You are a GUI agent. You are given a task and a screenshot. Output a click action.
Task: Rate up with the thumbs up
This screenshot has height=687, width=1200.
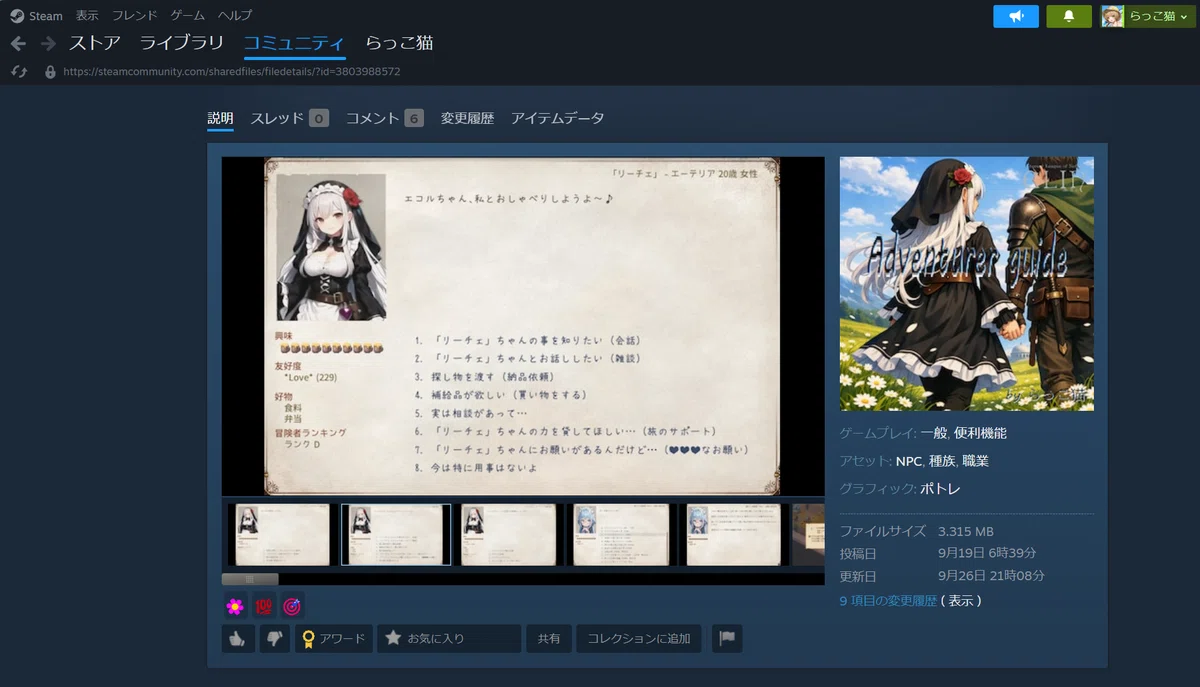tap(237, 638)
